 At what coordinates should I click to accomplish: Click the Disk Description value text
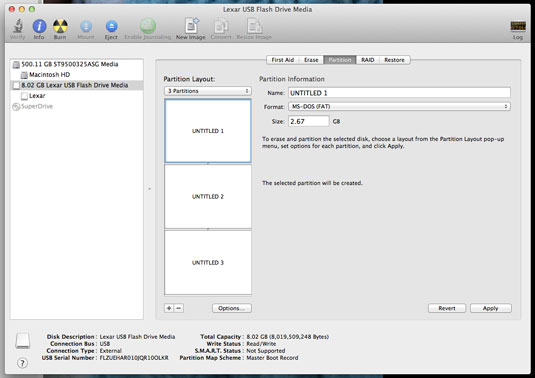[x=137, y=337]
